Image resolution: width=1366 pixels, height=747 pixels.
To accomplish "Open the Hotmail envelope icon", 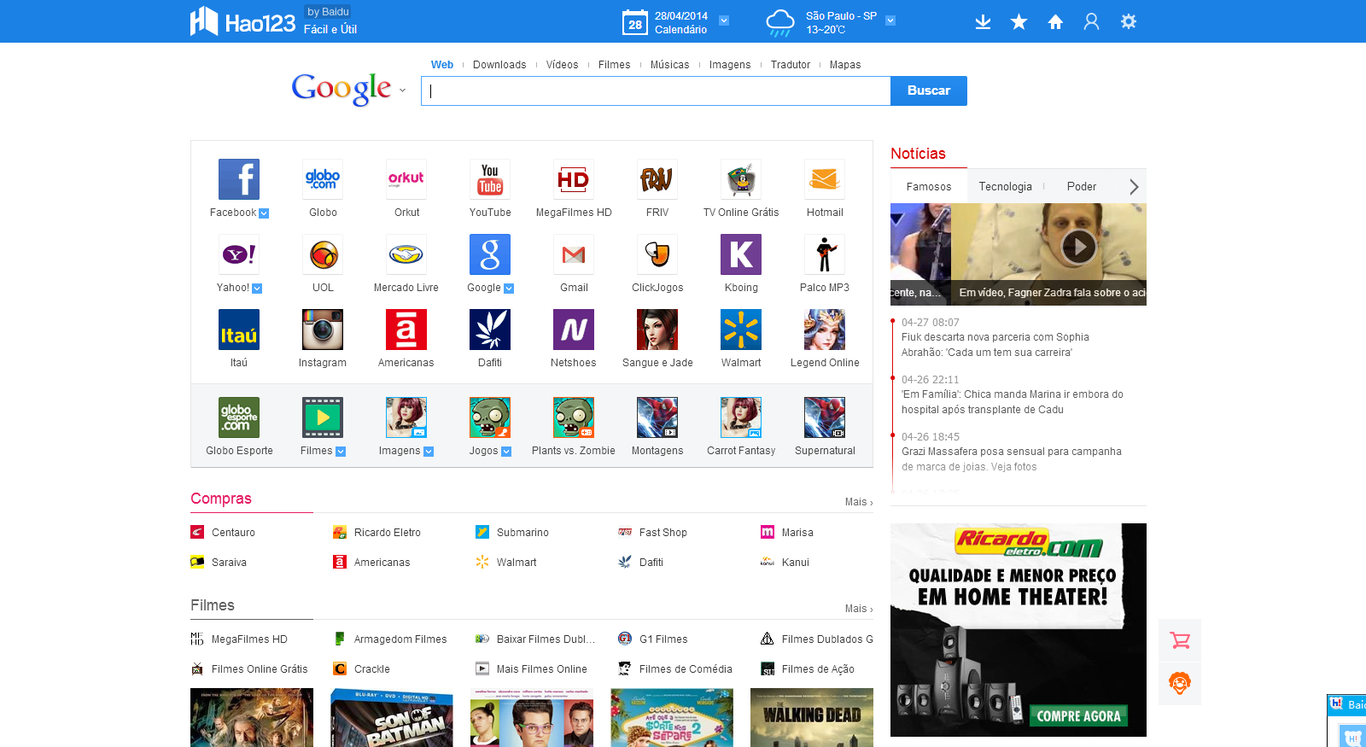I will (825, 179).
